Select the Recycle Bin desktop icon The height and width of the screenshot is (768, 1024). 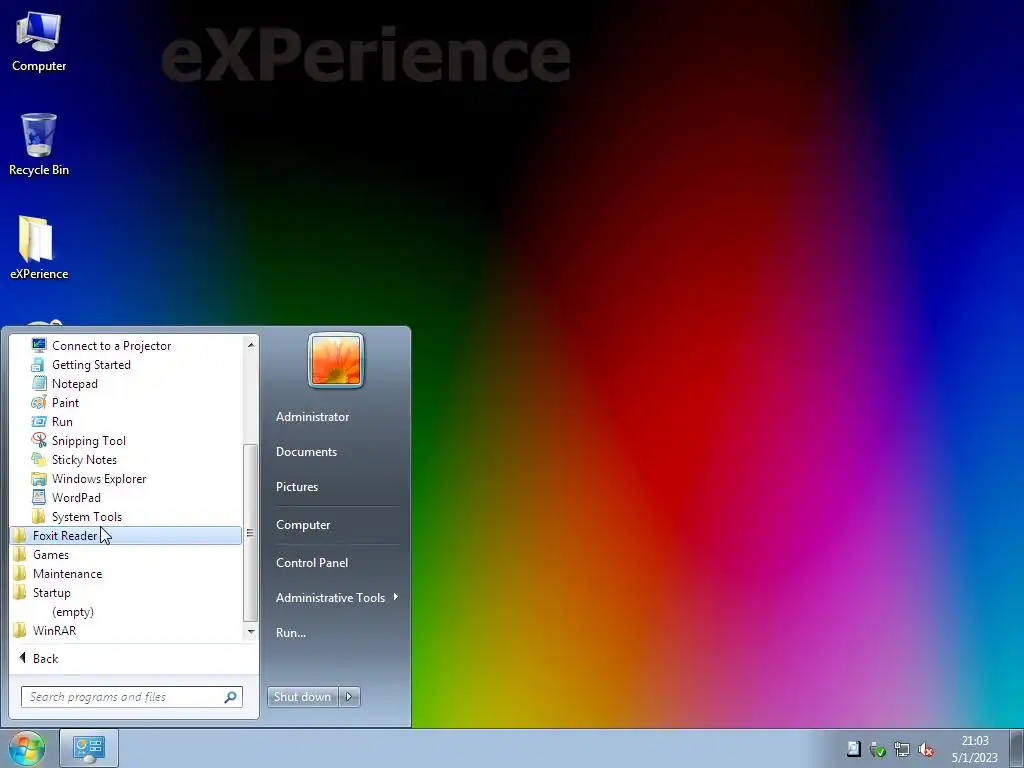click(x=39, y=144)
